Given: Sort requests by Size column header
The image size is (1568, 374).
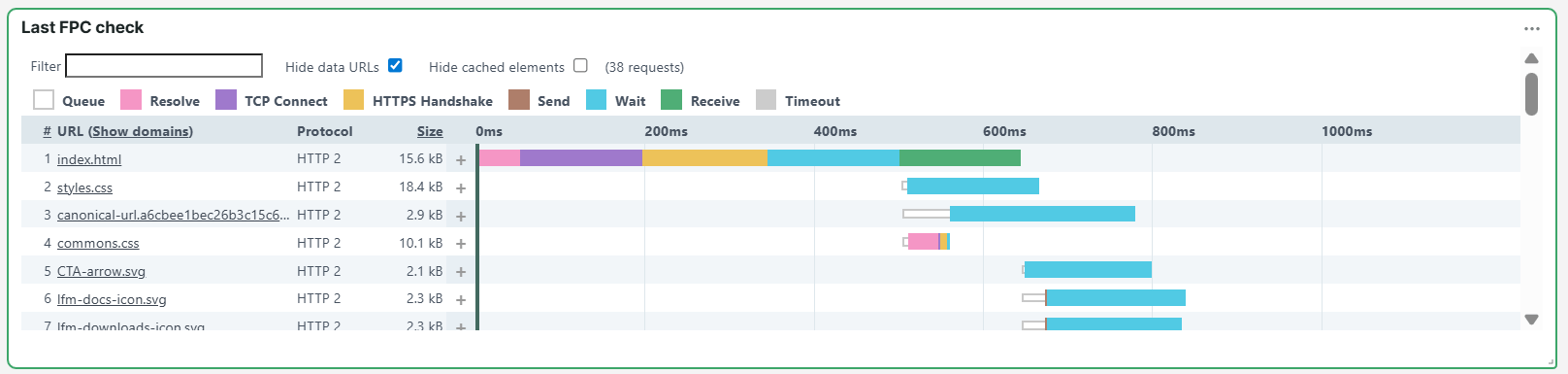Looking at the screenshot, I should 430,131.
